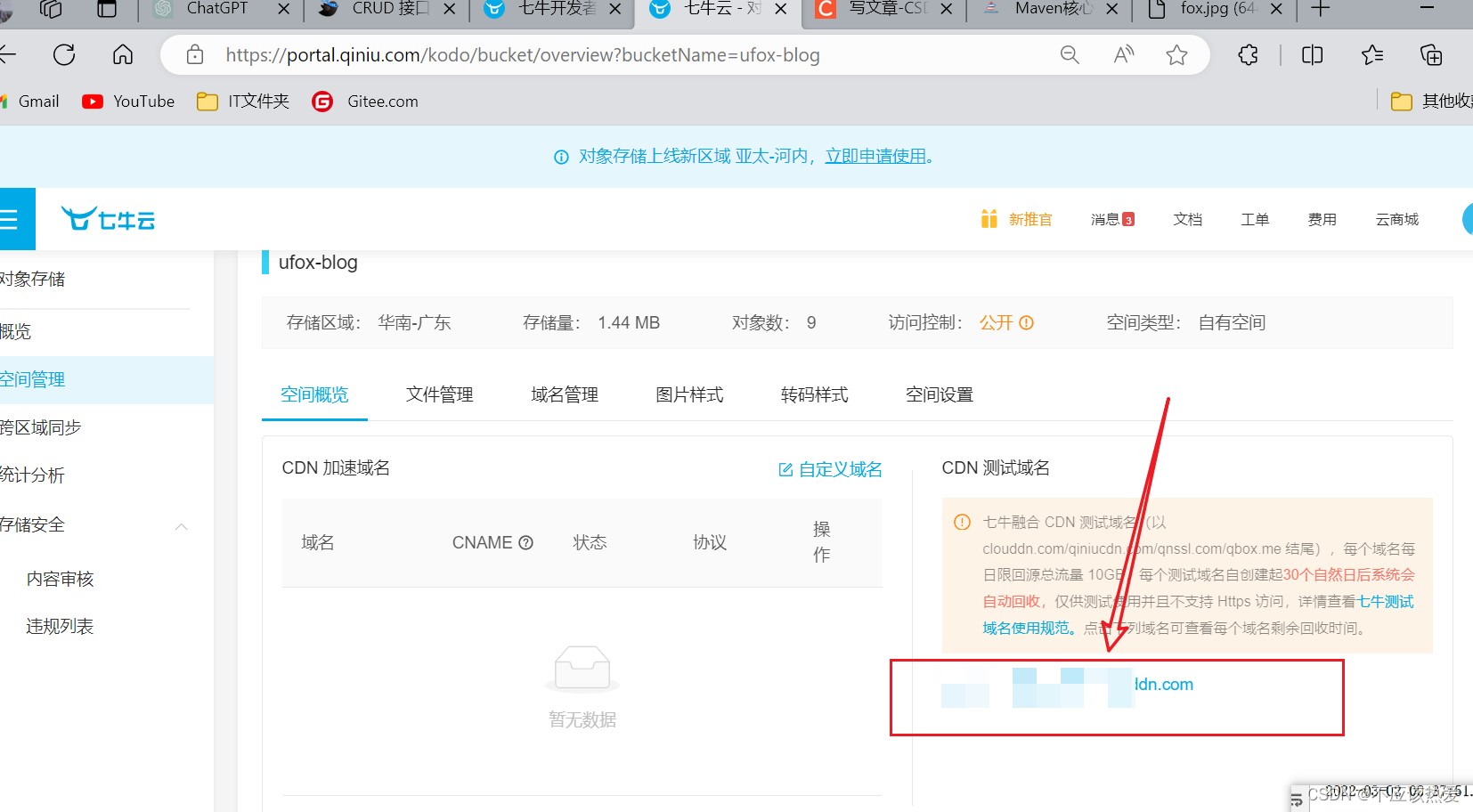Open the Gmail bookmark
Image resolution: width=1473 pixels, height=812 pixels.
point(30,101)
